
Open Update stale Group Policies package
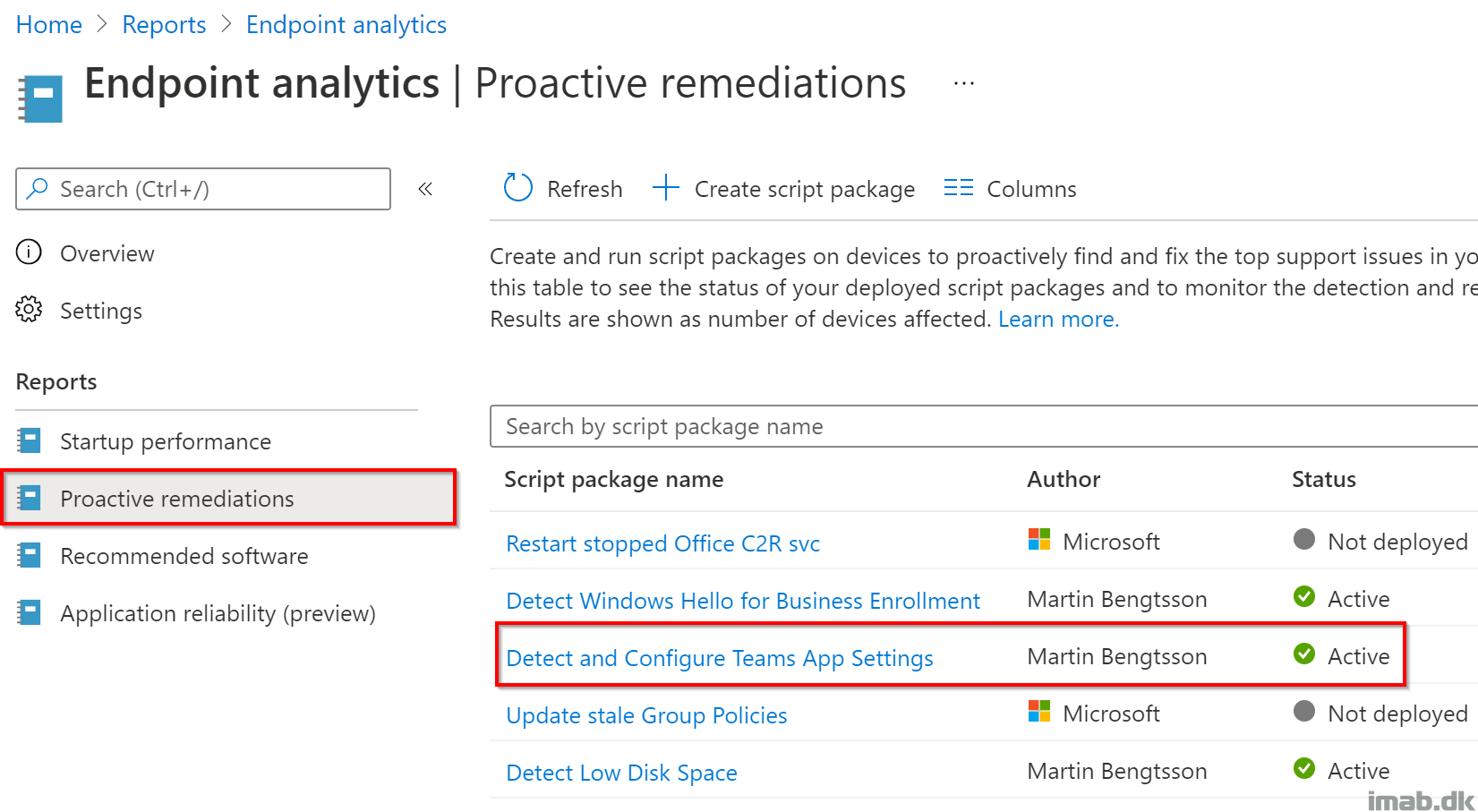[x=646, y=715]
